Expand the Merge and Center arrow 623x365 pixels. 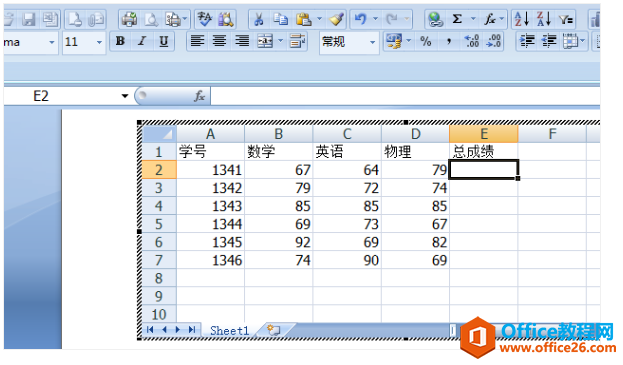click(x=281, y=41)
